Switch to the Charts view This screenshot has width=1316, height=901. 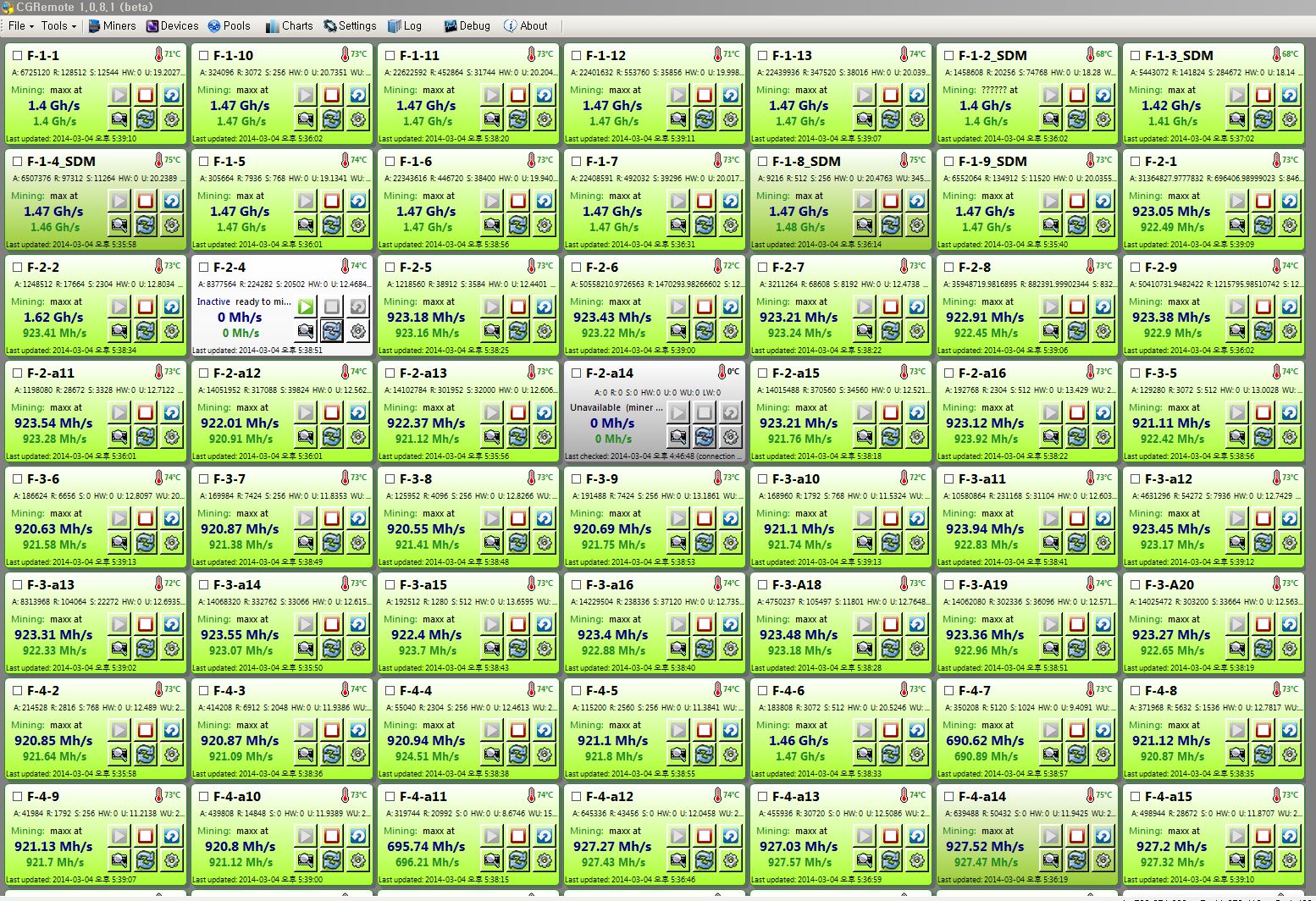click(x=289, y=25)
